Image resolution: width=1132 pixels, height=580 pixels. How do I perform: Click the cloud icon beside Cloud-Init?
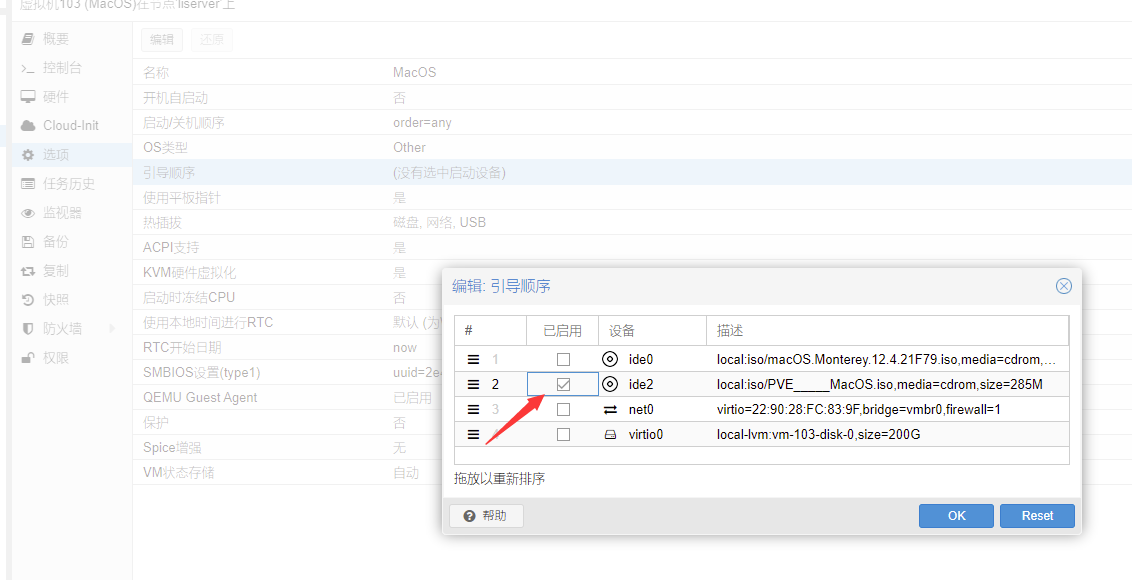coord(28,126)
